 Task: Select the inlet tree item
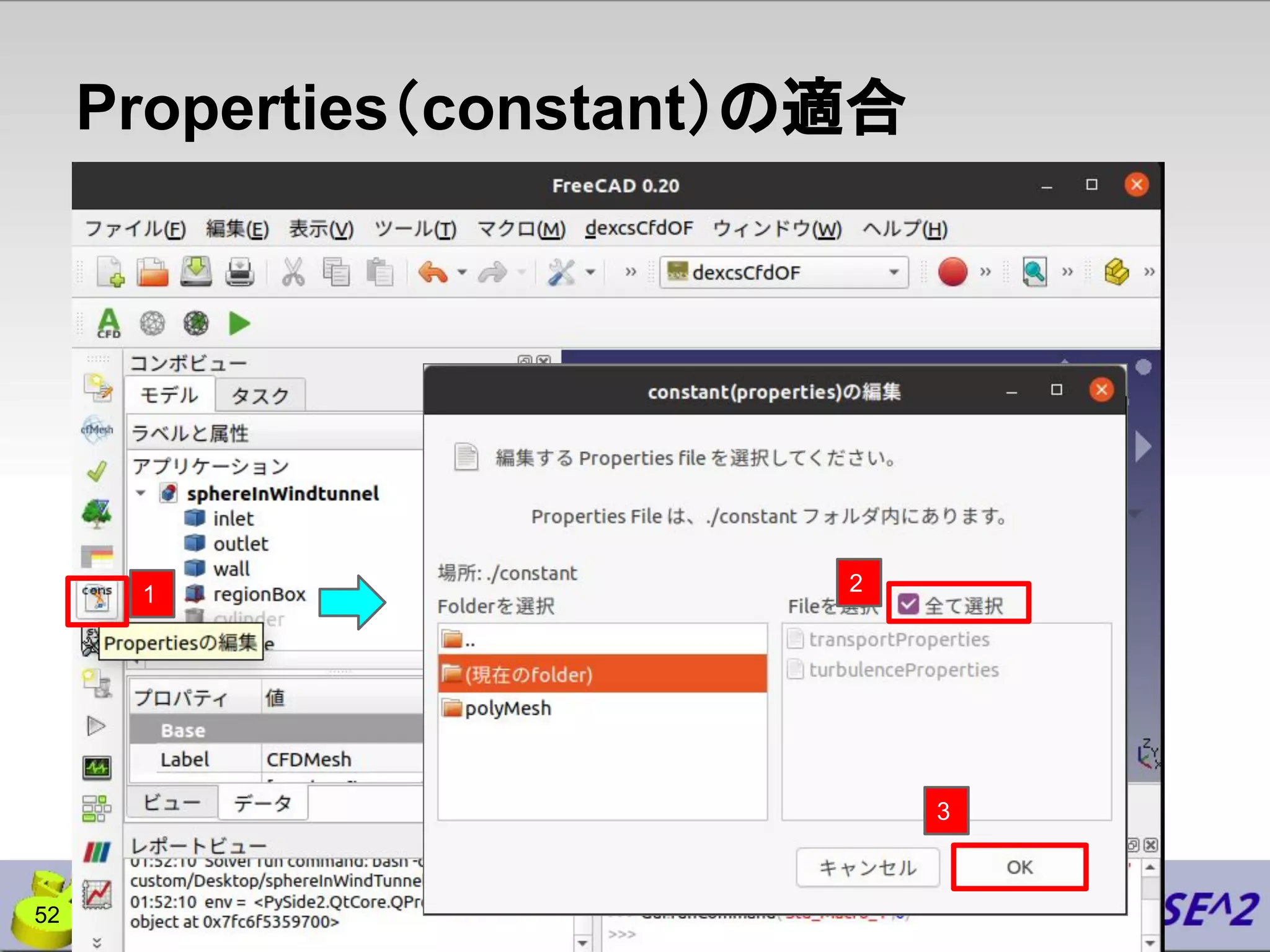(x=234, y=518)
